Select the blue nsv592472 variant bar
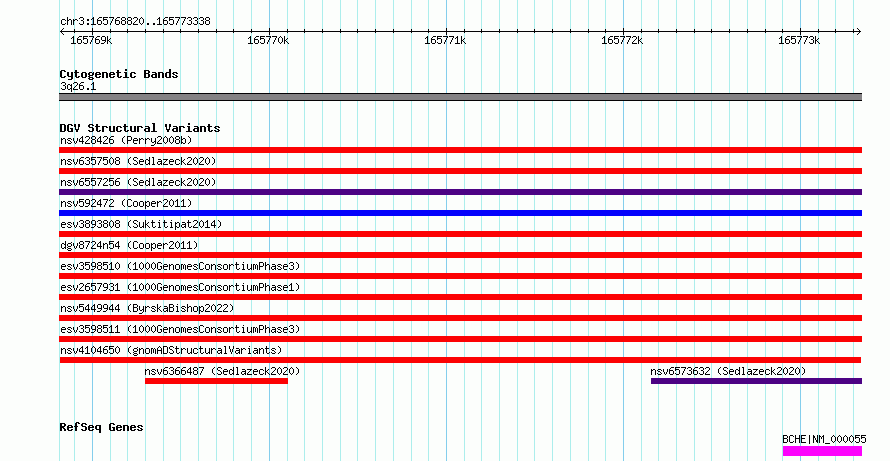890x461 pixels. 460,213
